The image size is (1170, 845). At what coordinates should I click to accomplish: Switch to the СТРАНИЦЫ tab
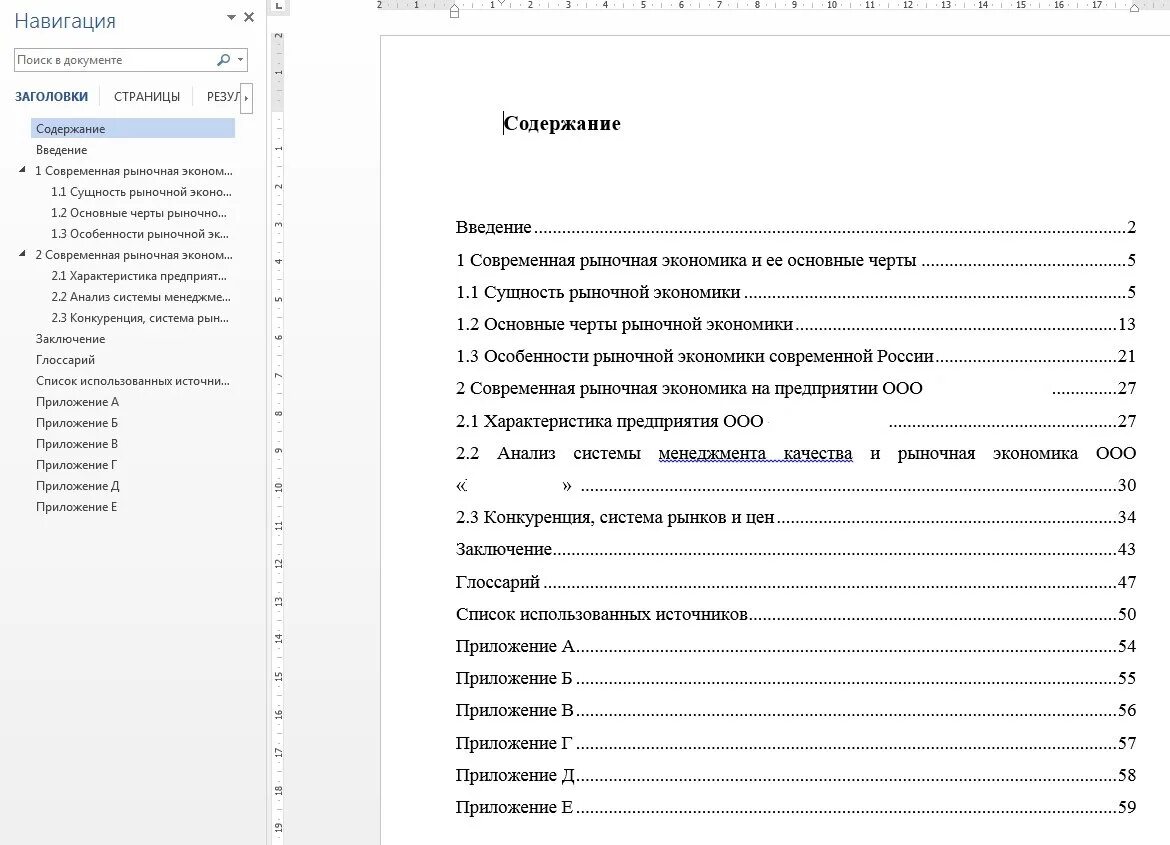pyautogui.click(x=147, y=96)
